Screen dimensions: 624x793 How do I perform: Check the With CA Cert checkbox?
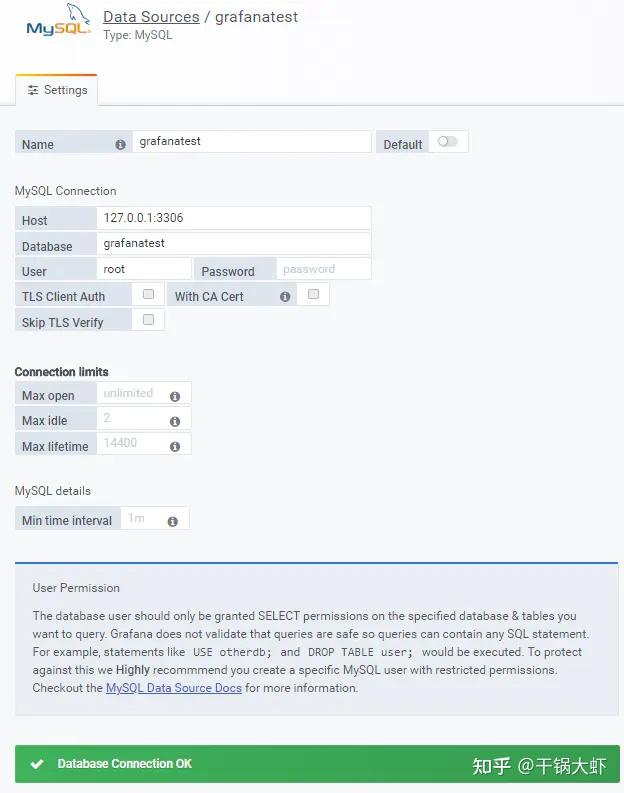pyautogui.click(x=314, y=294)
